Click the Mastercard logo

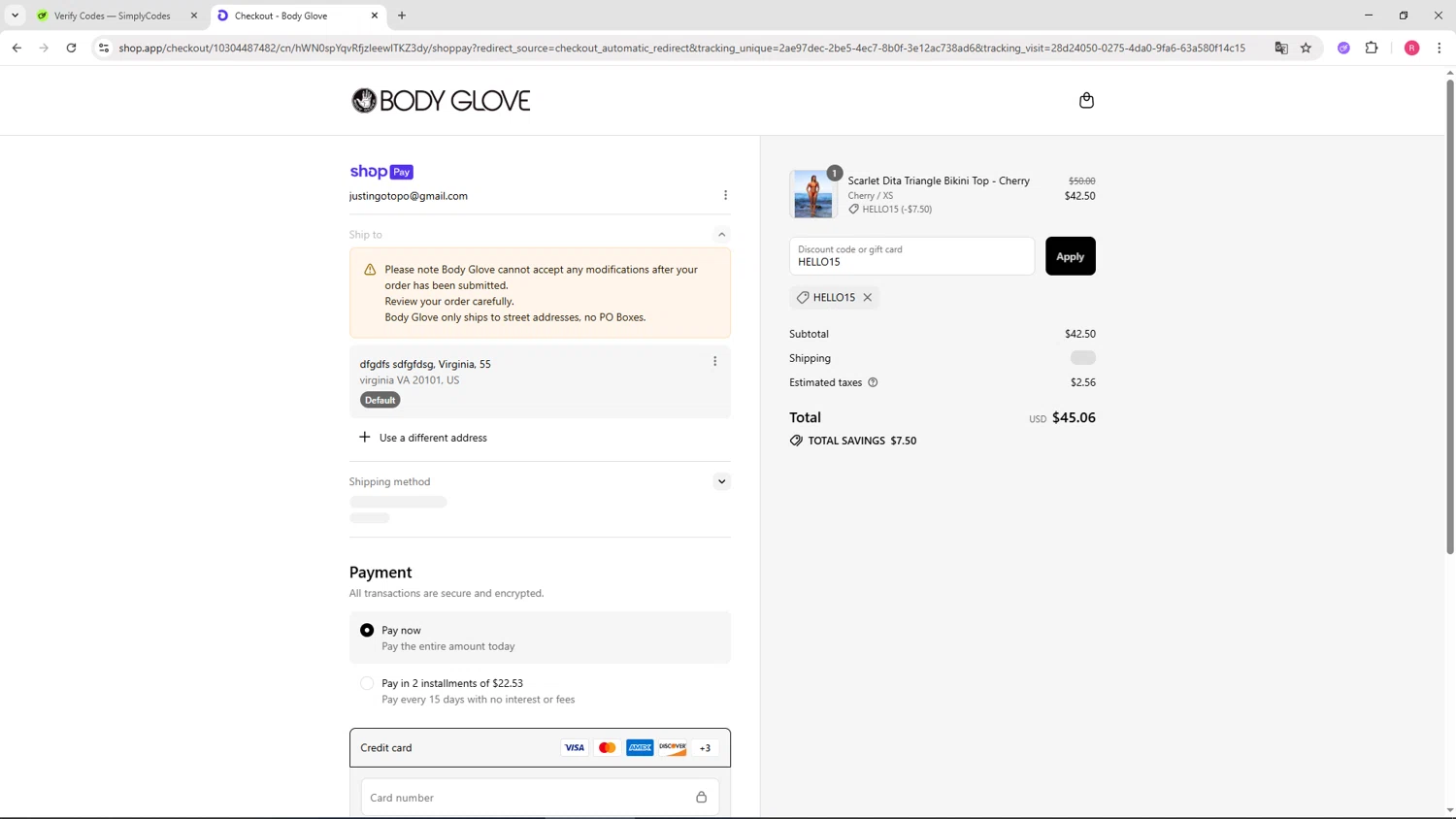608,748
